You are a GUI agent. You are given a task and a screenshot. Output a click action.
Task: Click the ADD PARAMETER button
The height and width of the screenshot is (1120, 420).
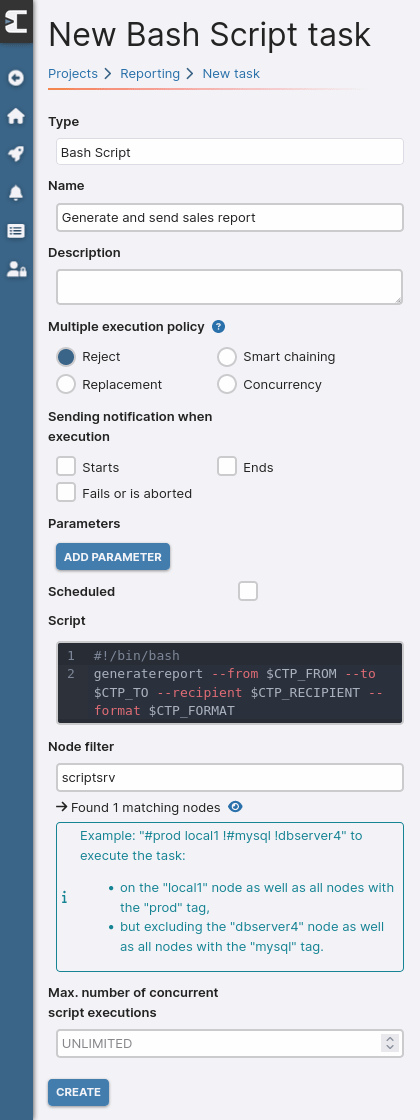pos(113,556)
